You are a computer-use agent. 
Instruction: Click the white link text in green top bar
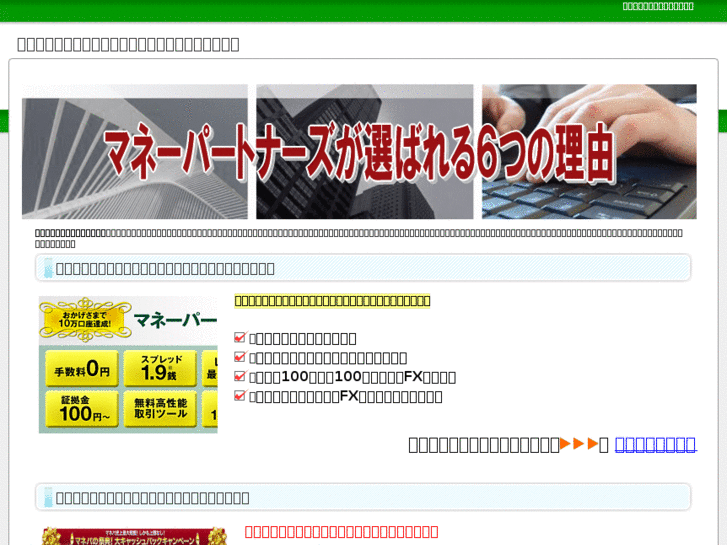point(658,6)
